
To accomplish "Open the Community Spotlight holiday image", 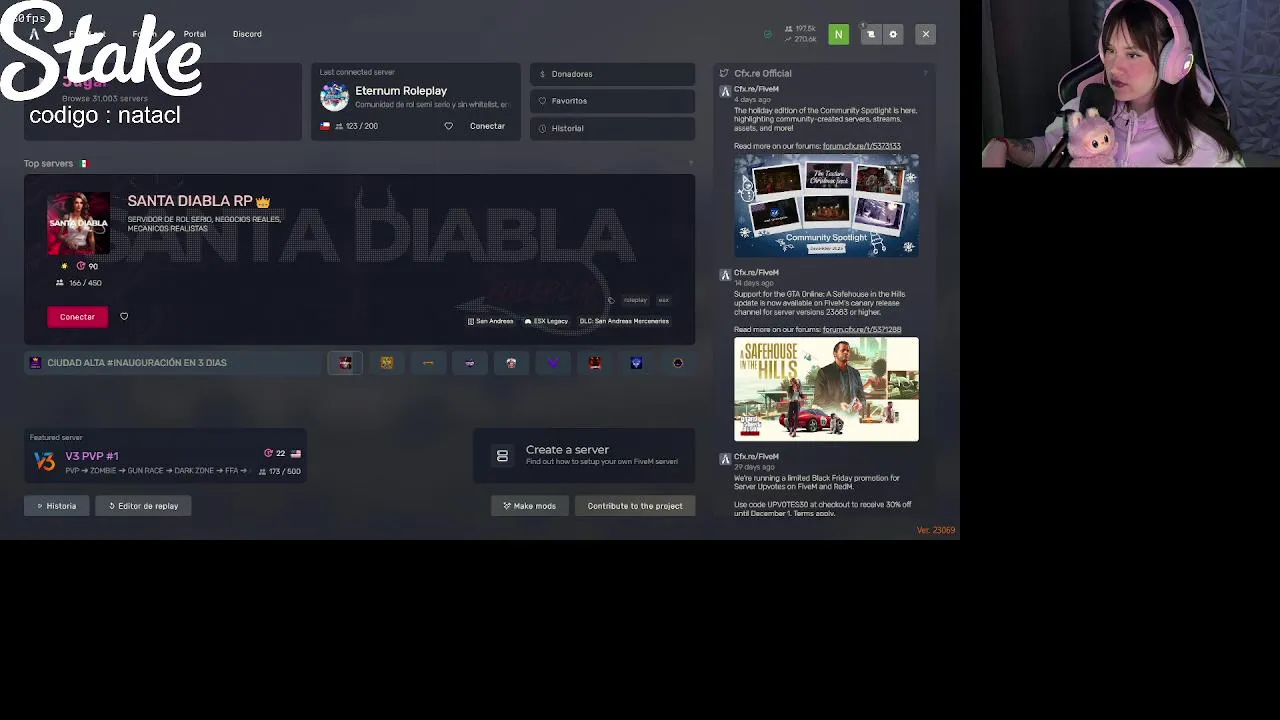I will pyautogui.click(x=826, y=205).
